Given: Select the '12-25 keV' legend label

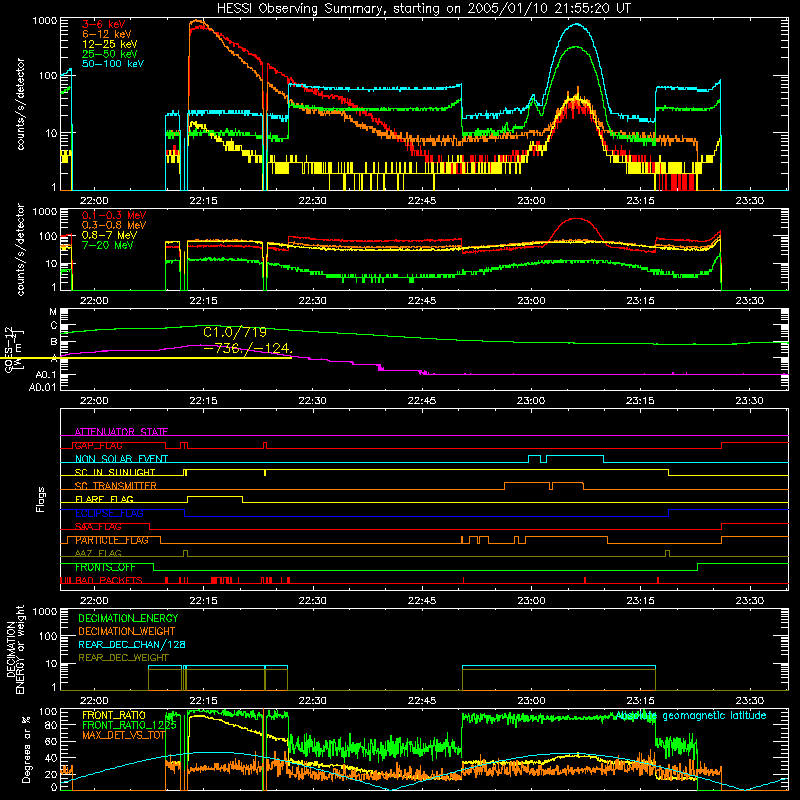Looking at the screenshot, I should (110, 44).
